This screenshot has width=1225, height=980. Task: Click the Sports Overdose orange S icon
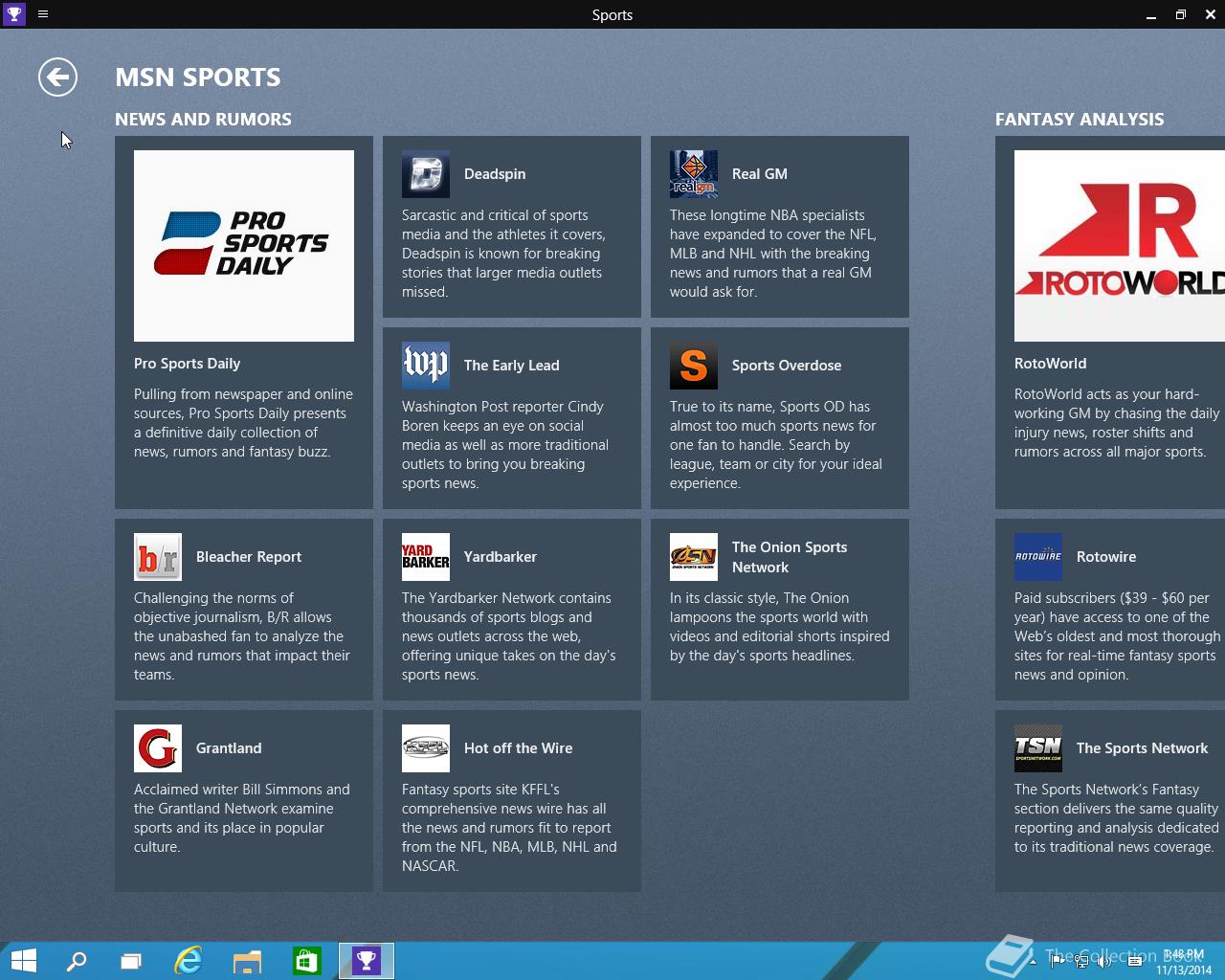[x=694, y=366]
